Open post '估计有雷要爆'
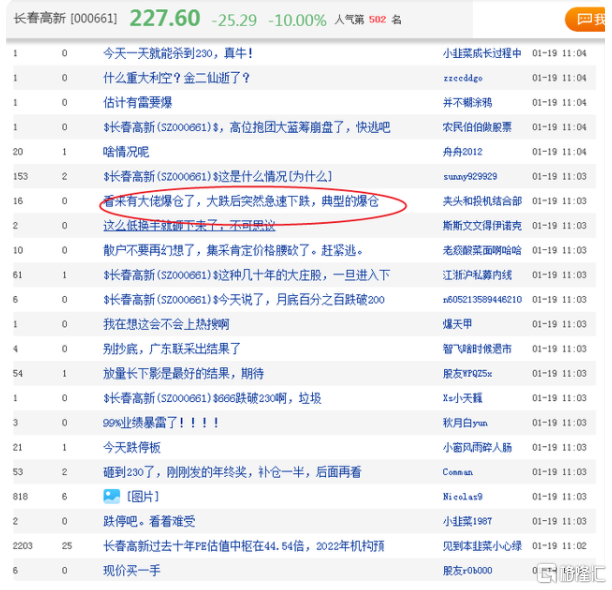Image resolution: width=612 pixels, height=590 pixels. click(x=138, y=103)
